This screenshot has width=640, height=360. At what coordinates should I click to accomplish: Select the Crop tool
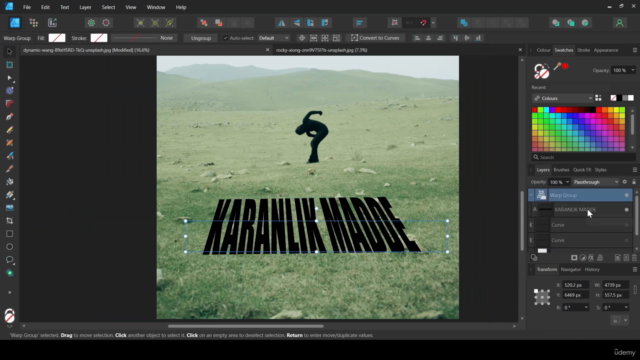pos(9,221)
